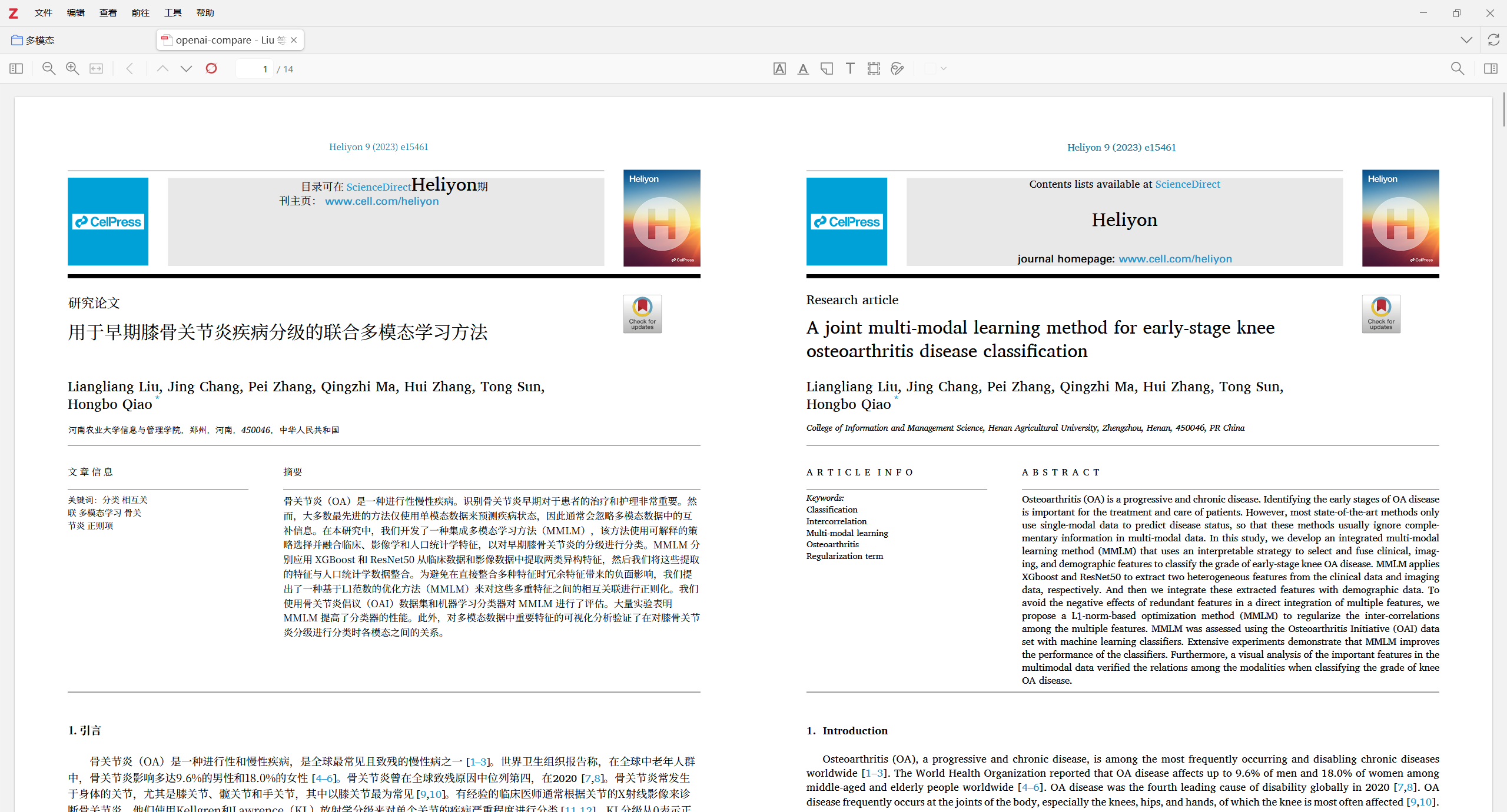Toggle the right item pane
Screen dimensions: 1507x812
pyautogui.click(x=1491, y=69)
